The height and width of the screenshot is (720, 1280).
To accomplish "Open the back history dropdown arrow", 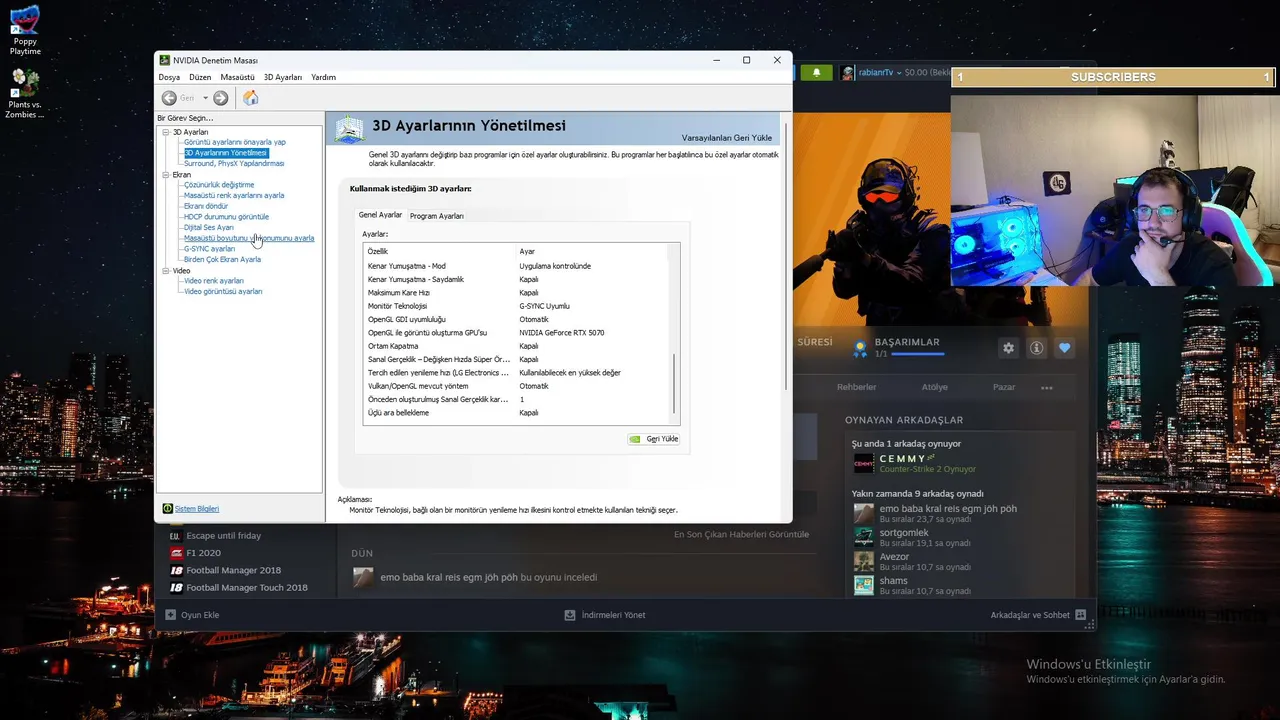I will coord(205,98).
